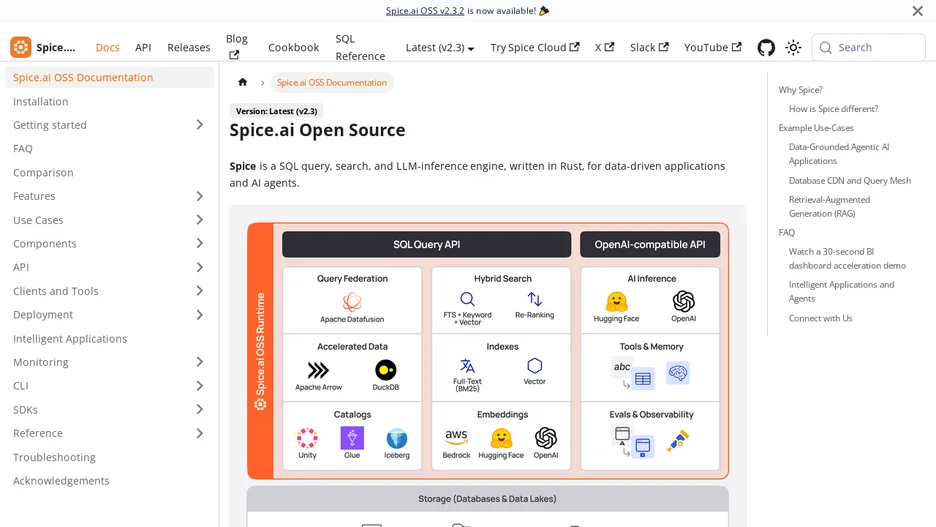Open the Blog nav item

coord(236,47)
